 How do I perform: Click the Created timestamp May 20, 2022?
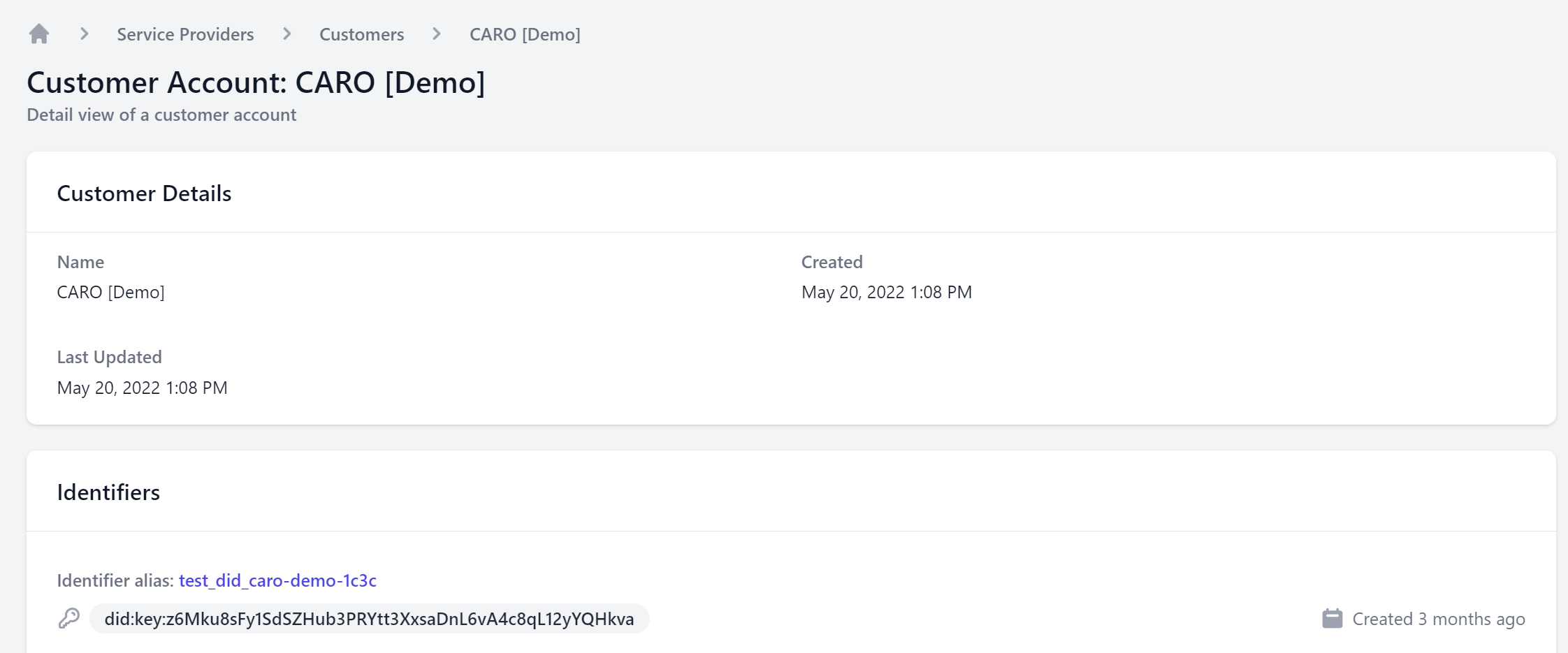[886, 292]
